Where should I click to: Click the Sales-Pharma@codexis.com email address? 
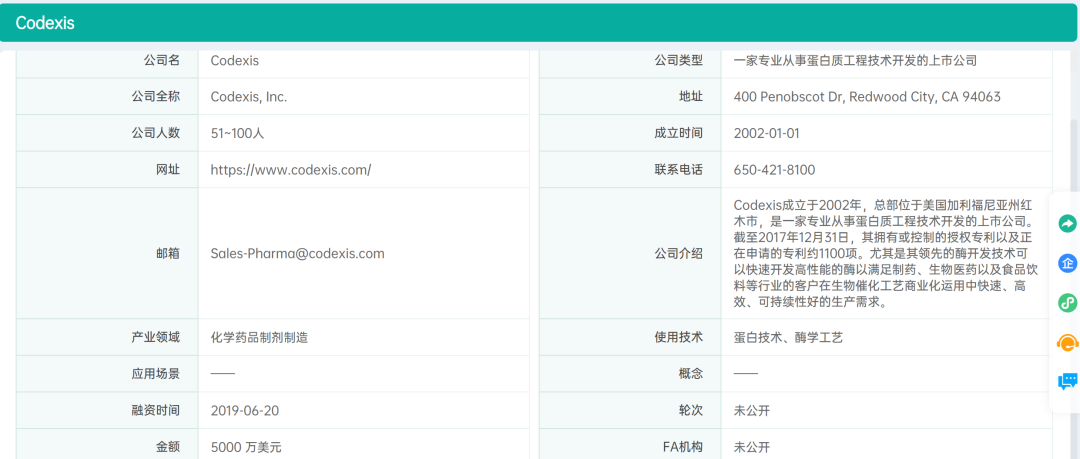[x=297, y=254]
